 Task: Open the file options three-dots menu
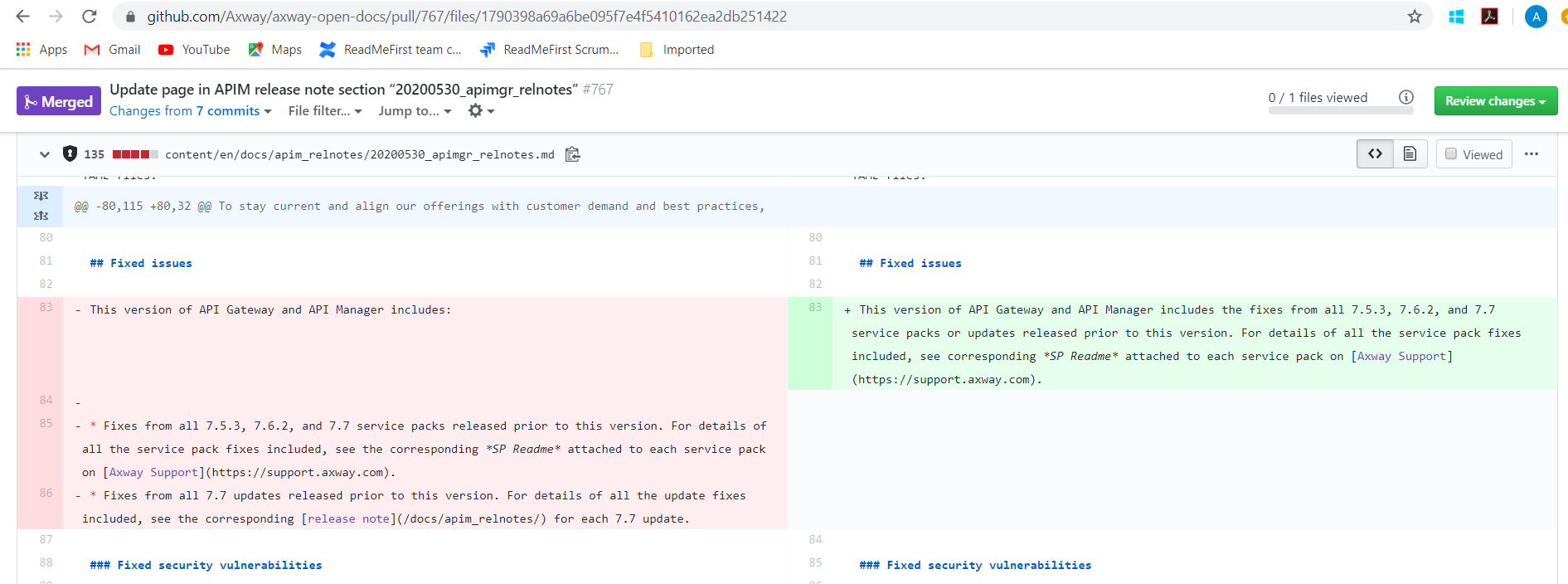(x=1532, y=153)
